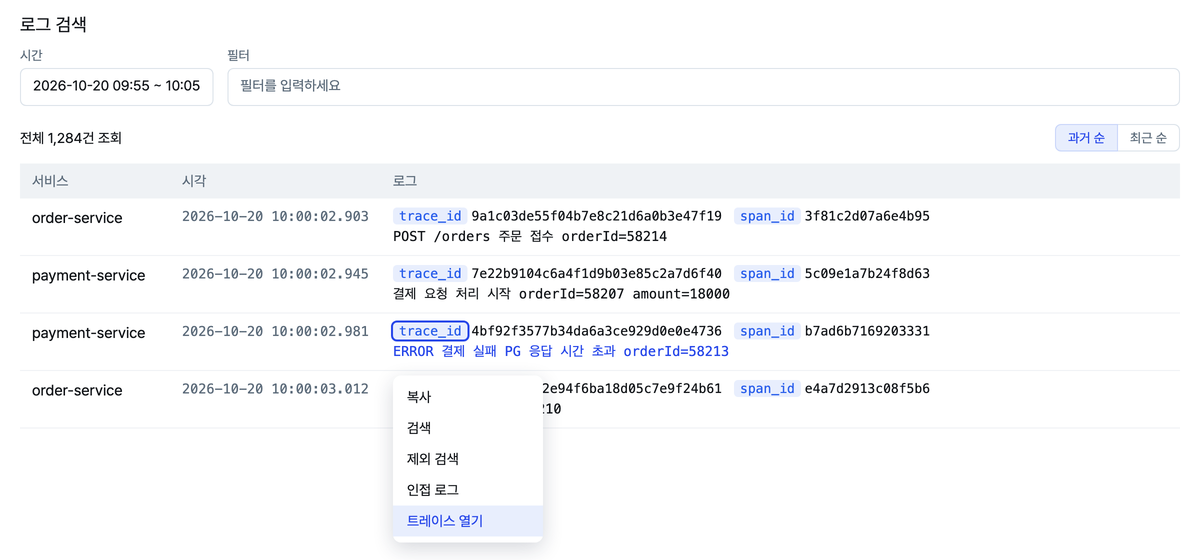Screen dimensions: 1200x560
Task: Click the 시각 column header
Action: [194, 181]
